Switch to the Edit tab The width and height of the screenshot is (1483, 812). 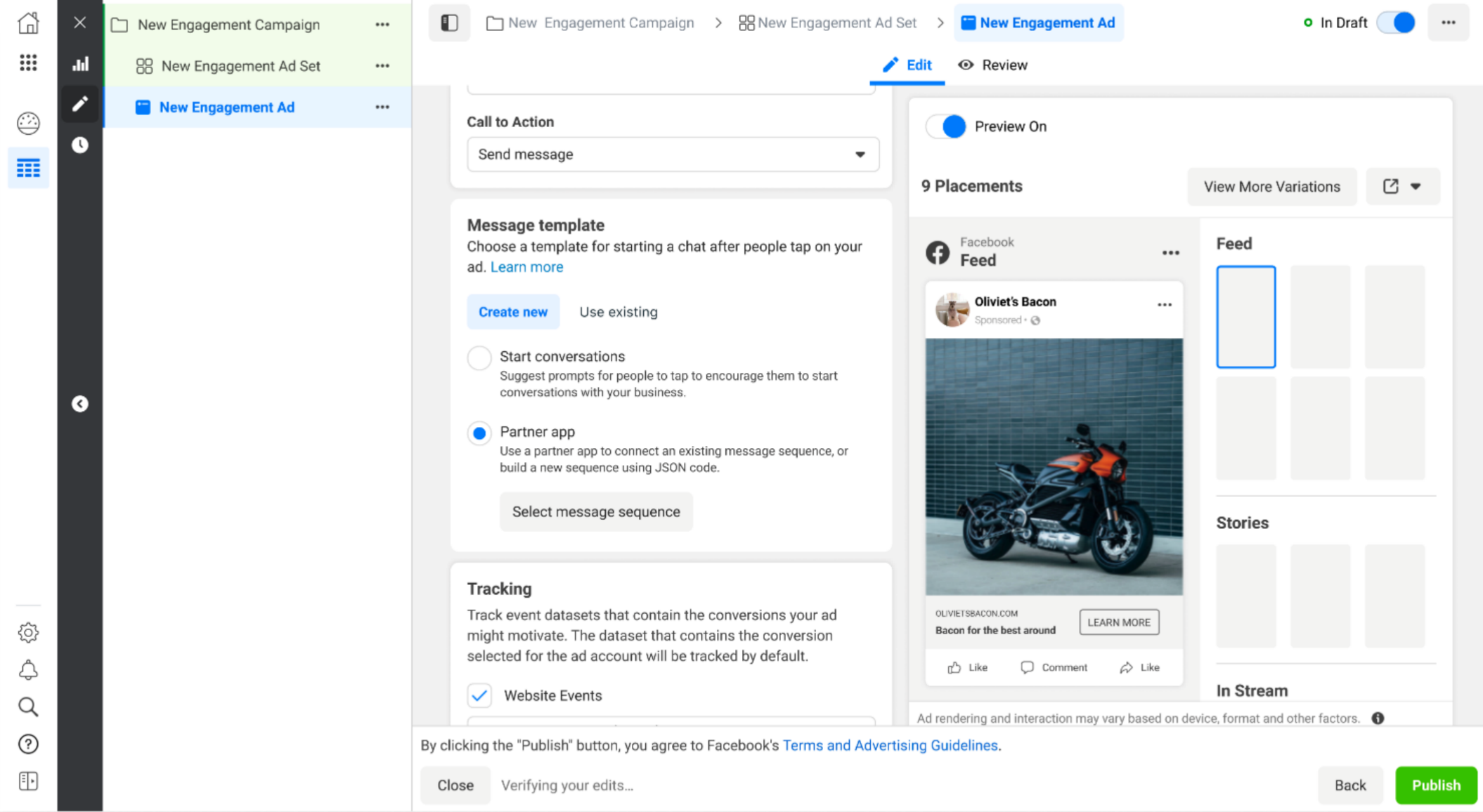click(x=907, y=65)
